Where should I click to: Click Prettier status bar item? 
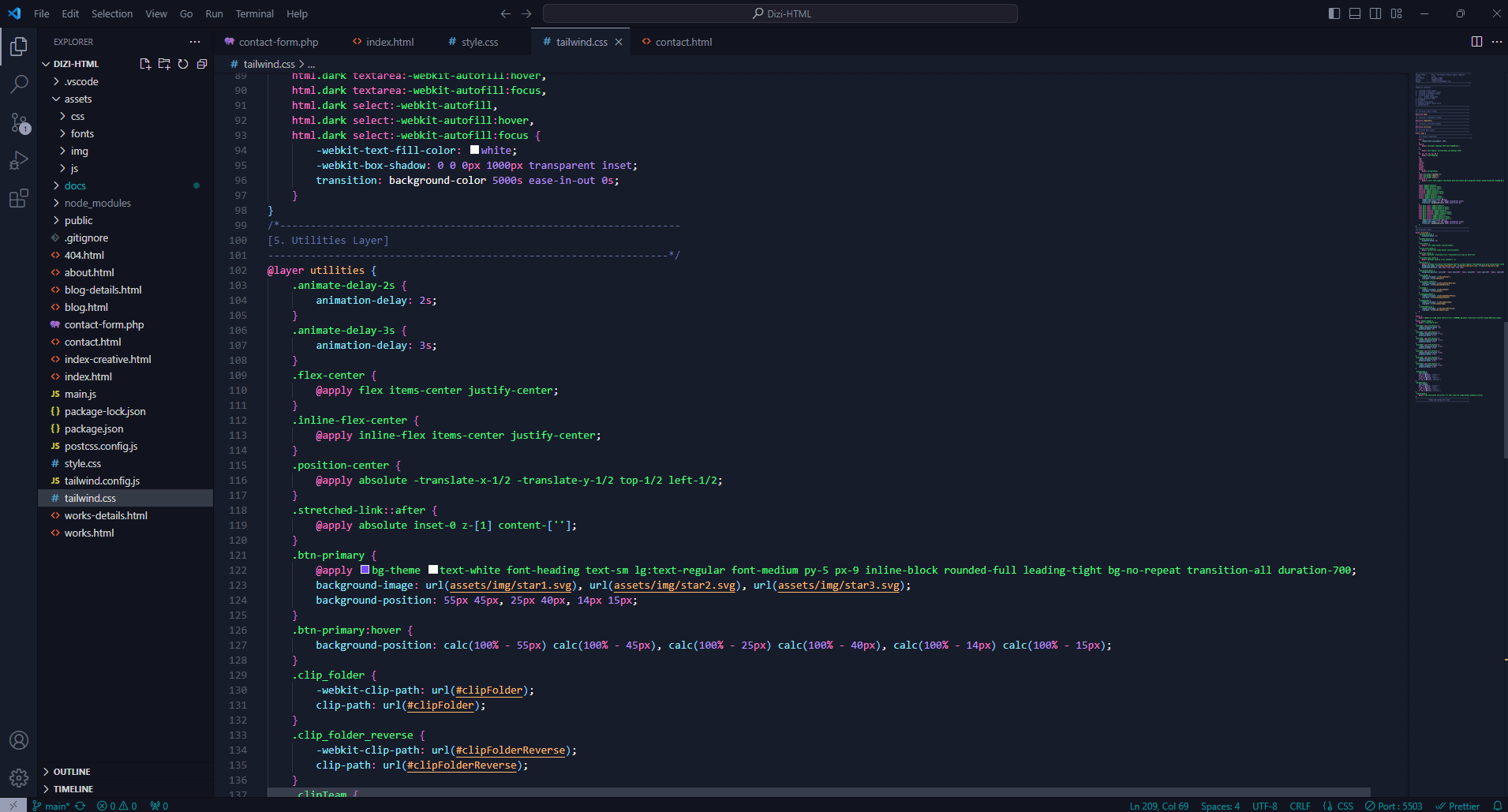(x=1457, y=806)
